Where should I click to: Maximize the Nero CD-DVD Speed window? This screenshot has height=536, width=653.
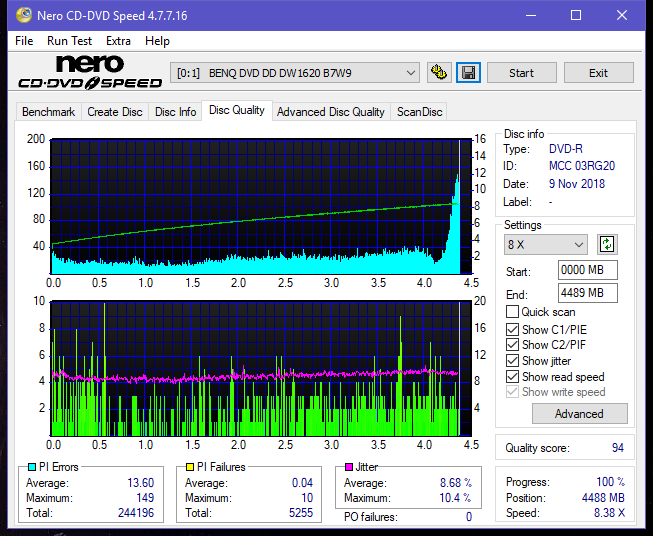[576, 15]
